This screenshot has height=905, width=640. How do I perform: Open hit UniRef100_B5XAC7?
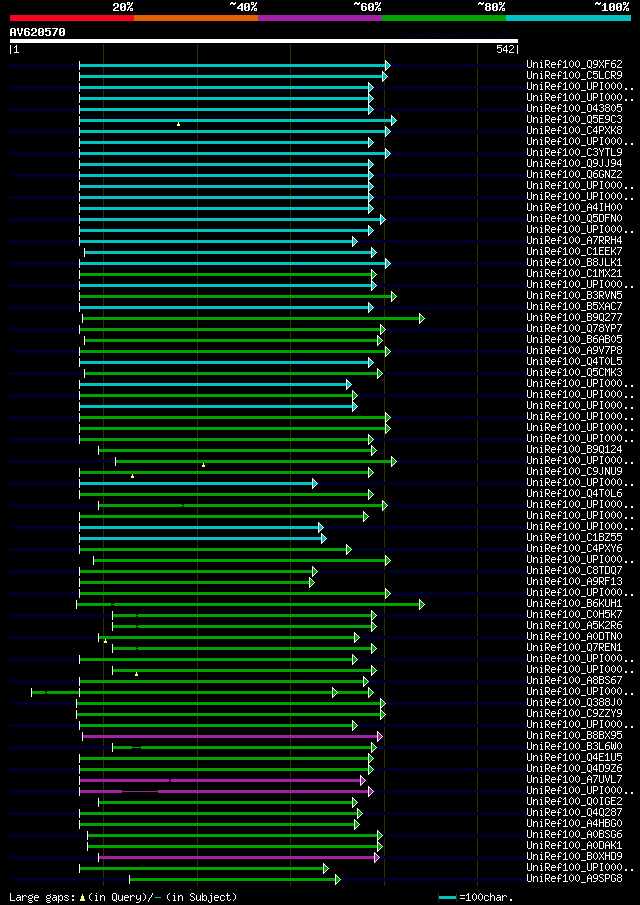pyautogui.click(x=574, y=306)
